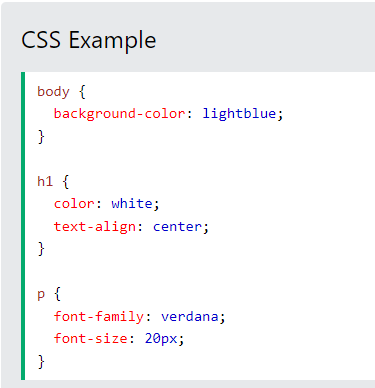Click the CSS Example heading

tap(89, 40)
